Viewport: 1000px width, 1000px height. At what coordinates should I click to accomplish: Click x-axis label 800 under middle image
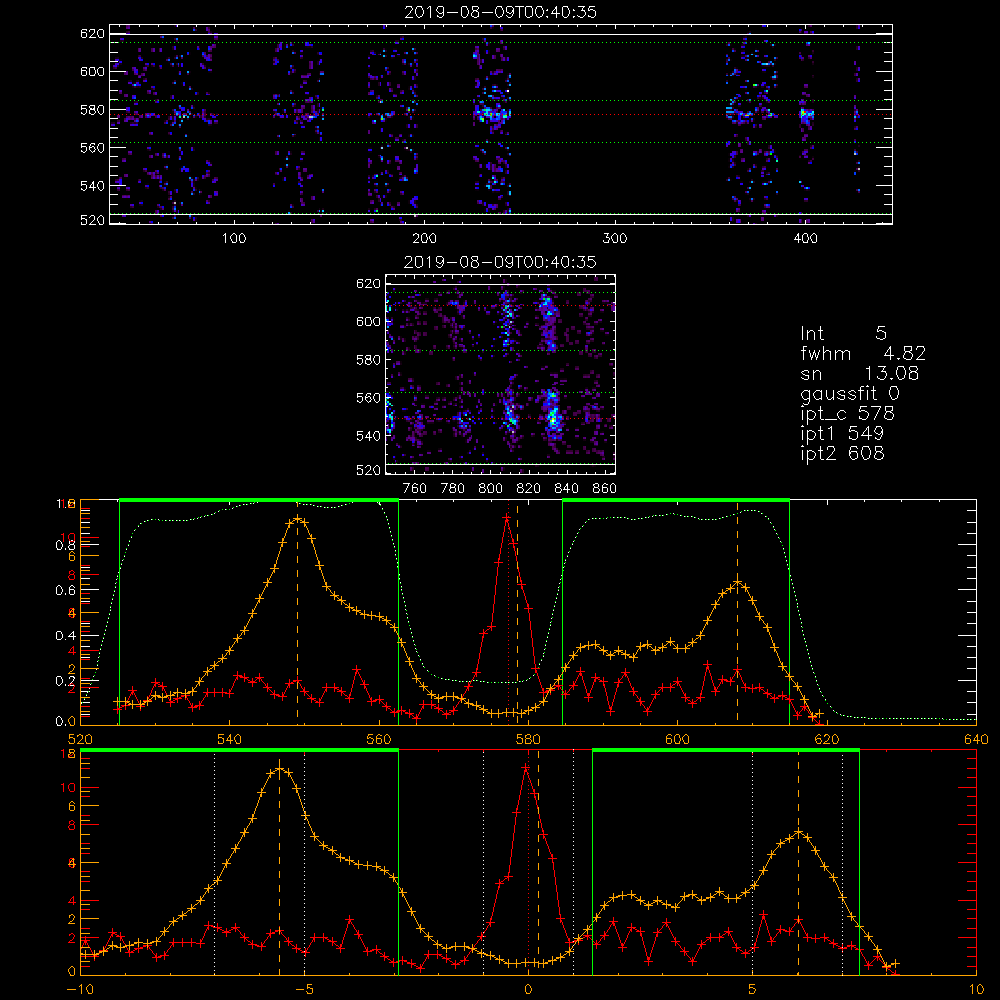(x=490, y=488)
